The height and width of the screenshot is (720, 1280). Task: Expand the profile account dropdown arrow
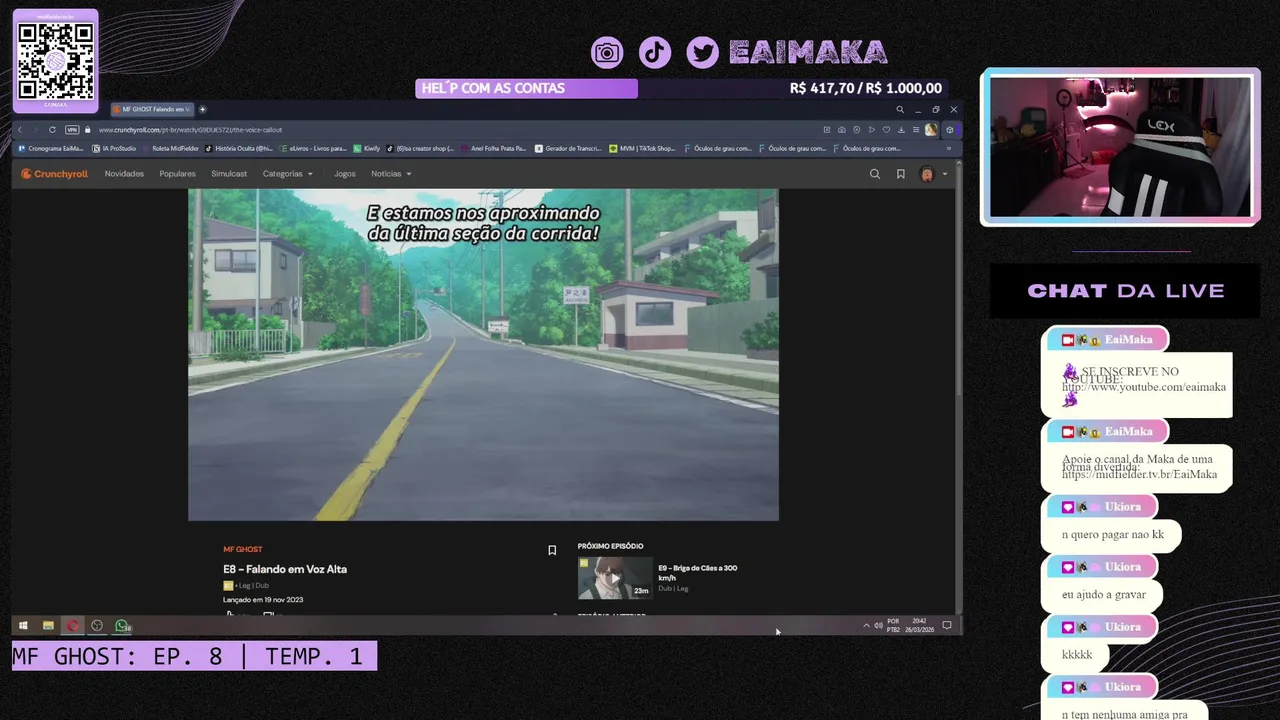(945, 174)
